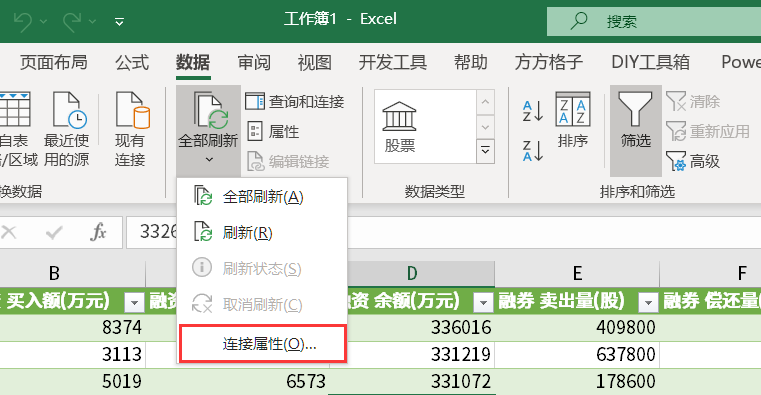
Task: Toggle the 筛选 filter funnel button
Action: tap(635, 120)
